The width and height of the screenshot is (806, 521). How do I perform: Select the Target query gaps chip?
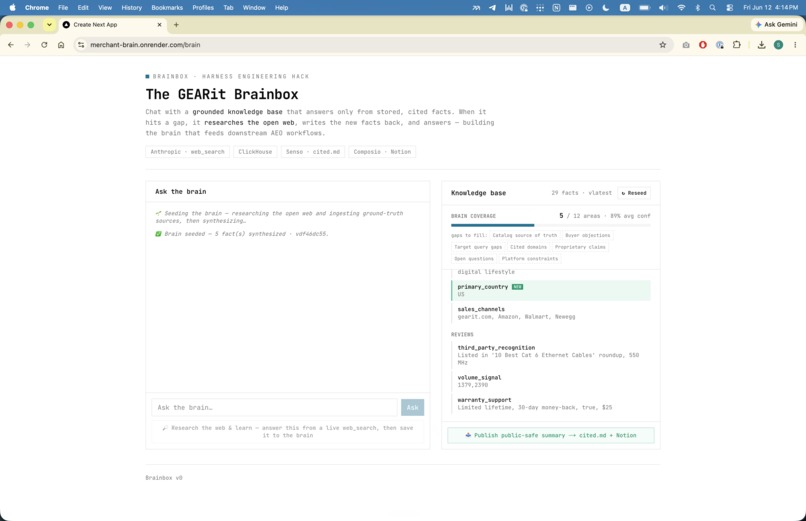click(478, 247)
